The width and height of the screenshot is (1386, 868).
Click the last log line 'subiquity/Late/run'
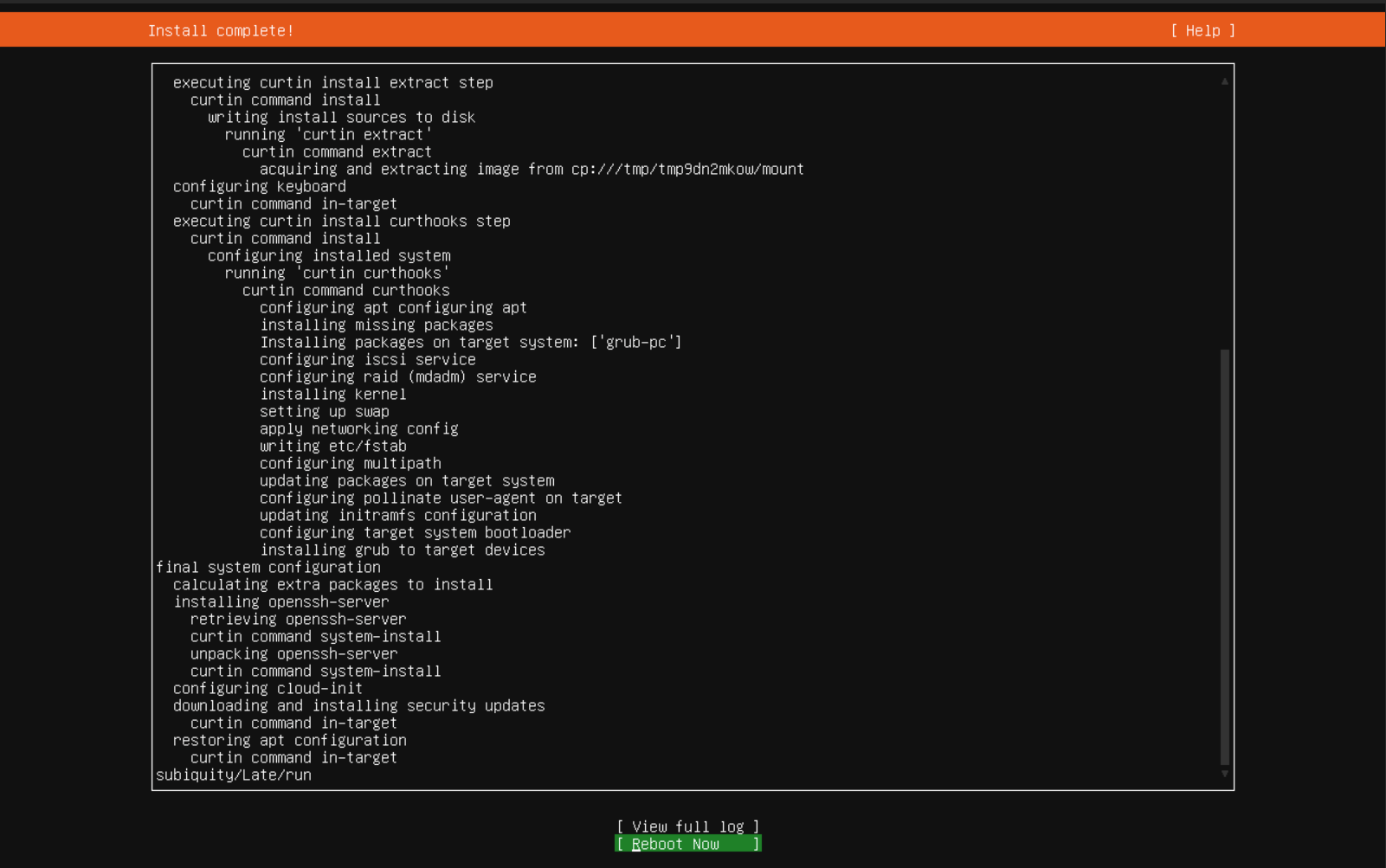234,775
